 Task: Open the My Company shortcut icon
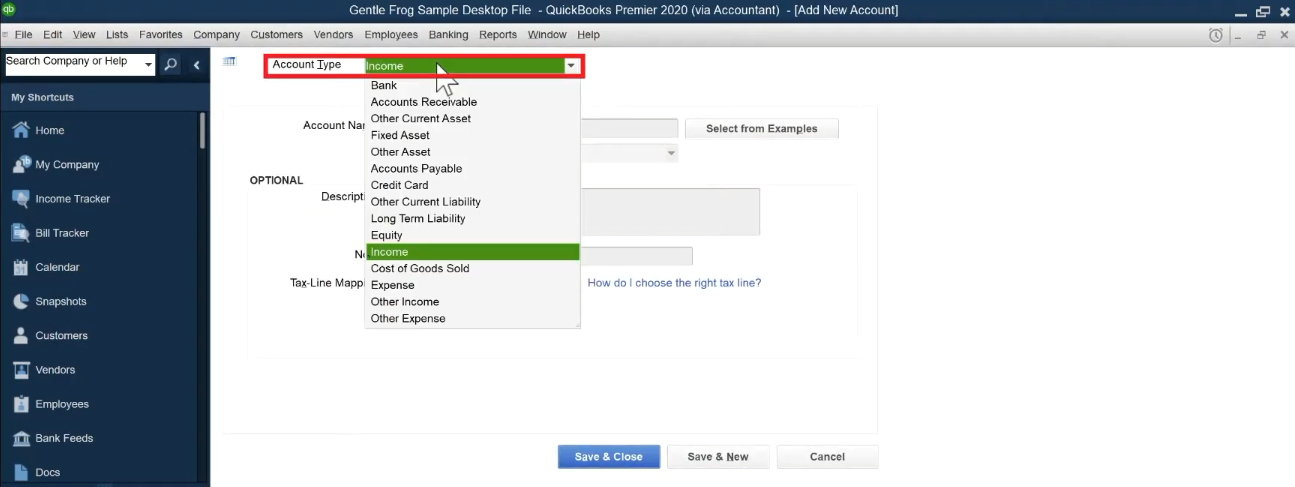point(20,164)
